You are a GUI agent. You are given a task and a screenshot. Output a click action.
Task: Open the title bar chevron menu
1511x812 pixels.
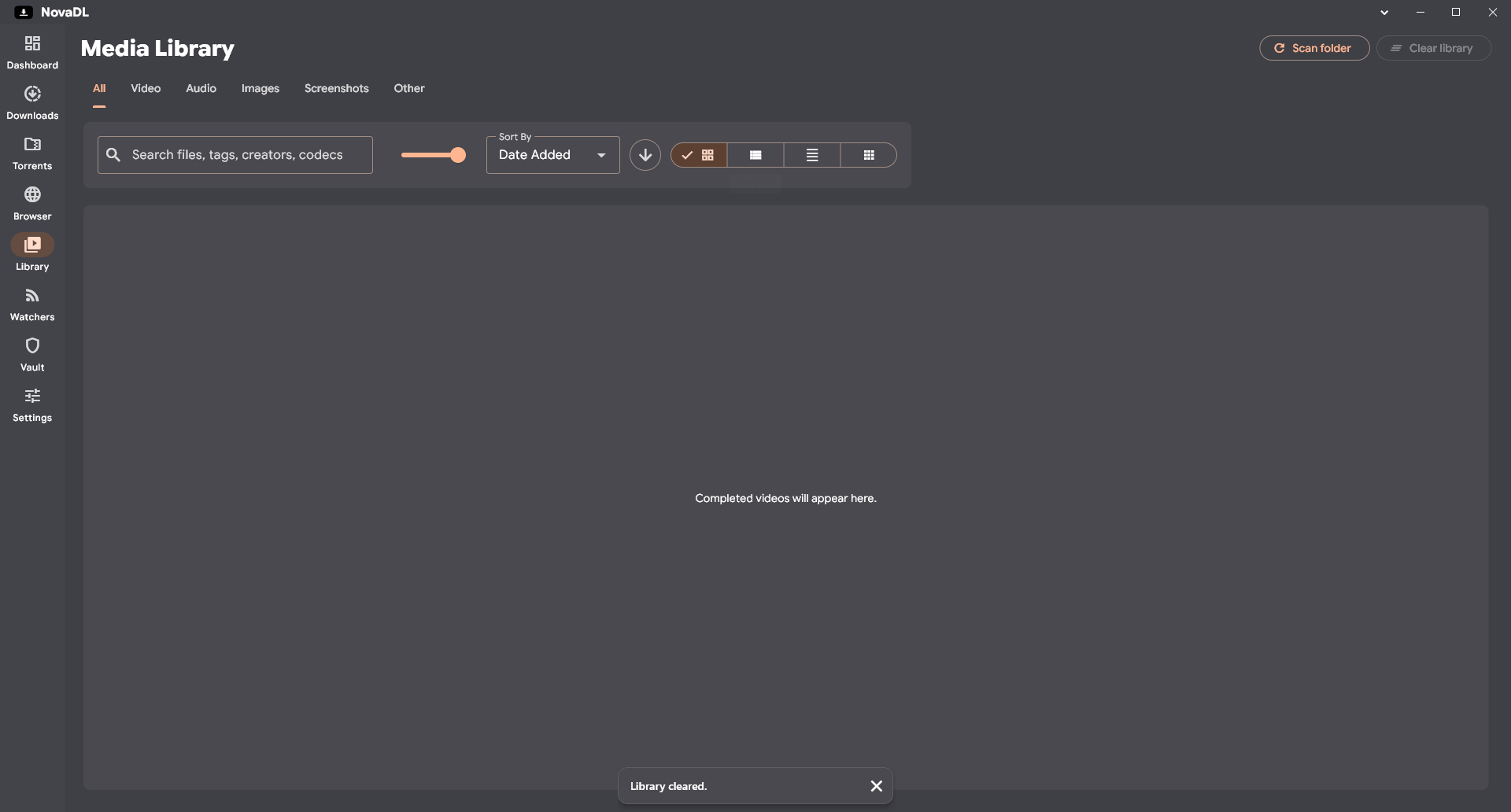coord(1384,13)
